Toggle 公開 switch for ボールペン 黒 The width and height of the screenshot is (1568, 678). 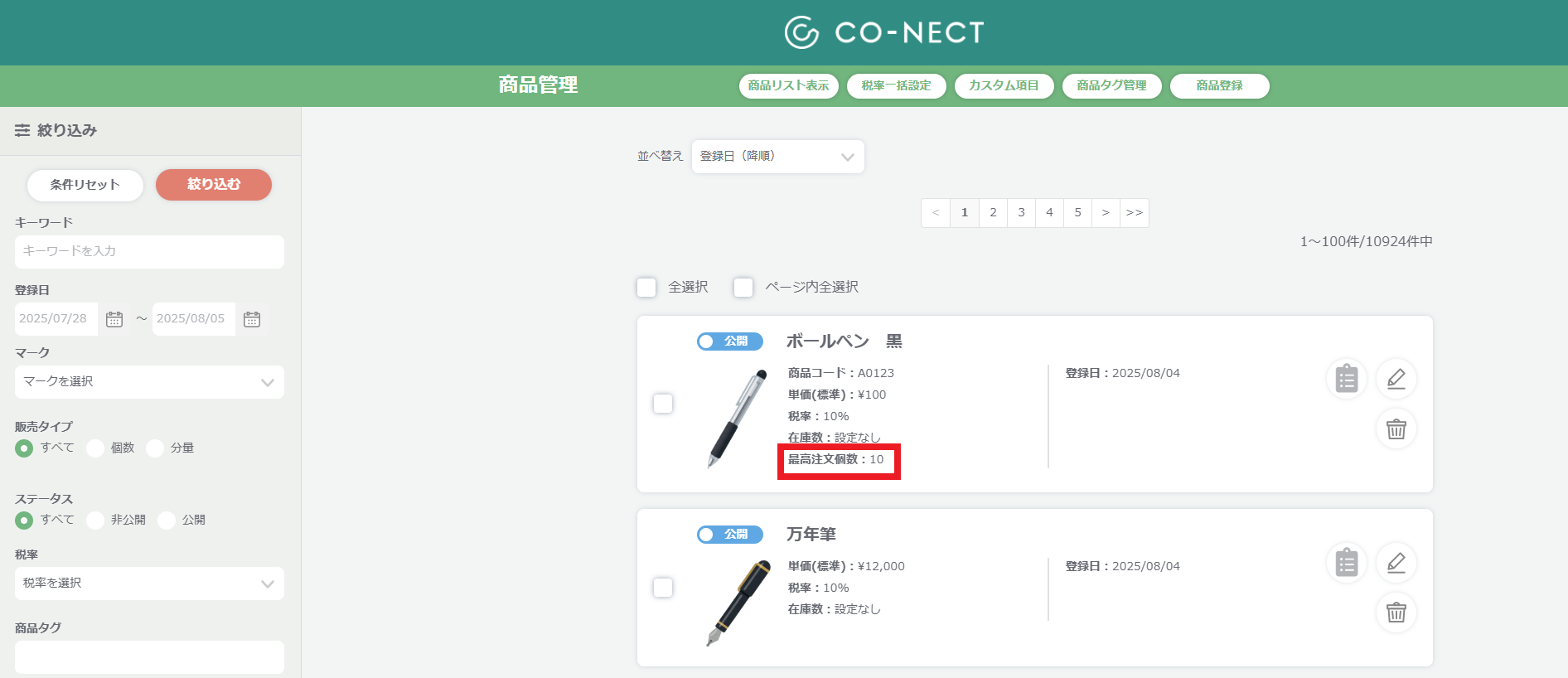tap(729, 341)
